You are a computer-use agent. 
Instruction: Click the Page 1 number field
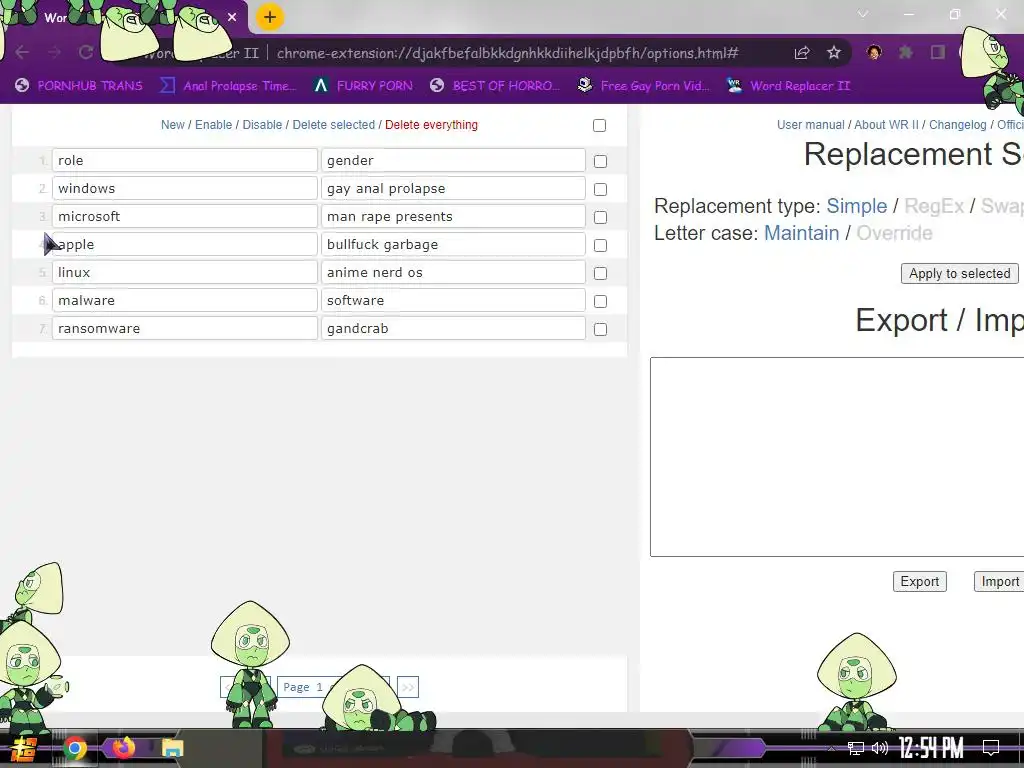coord(333,687)
